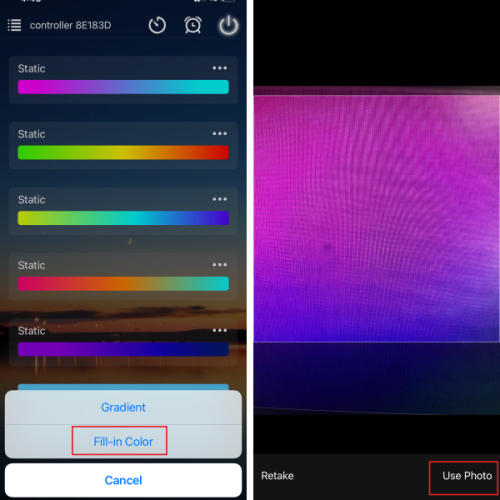500x500 pixels.
Task: Open options for the yellow-blue Static preset
Action: (x=220, y=199)
